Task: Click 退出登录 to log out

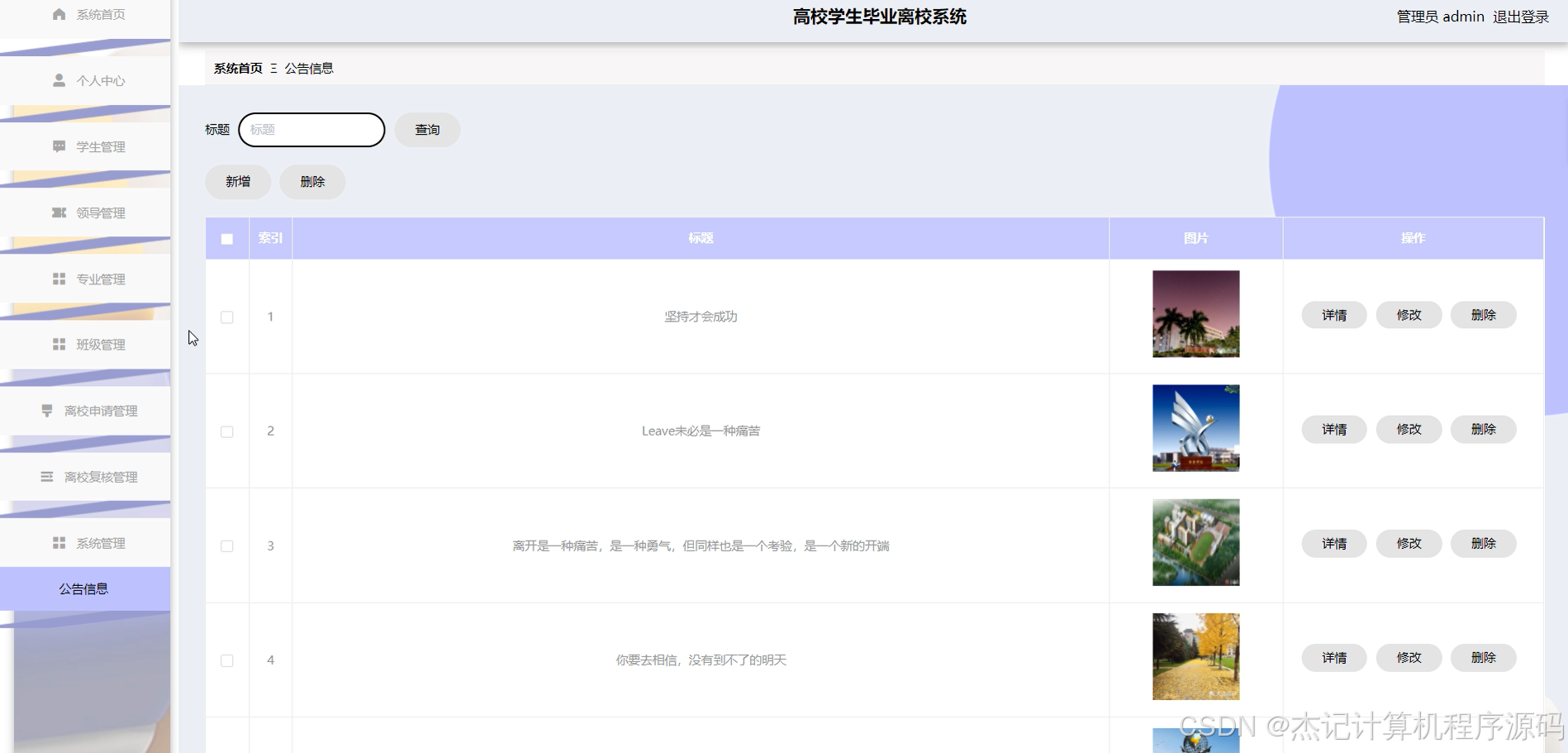Action: [x=1521, y=17]
